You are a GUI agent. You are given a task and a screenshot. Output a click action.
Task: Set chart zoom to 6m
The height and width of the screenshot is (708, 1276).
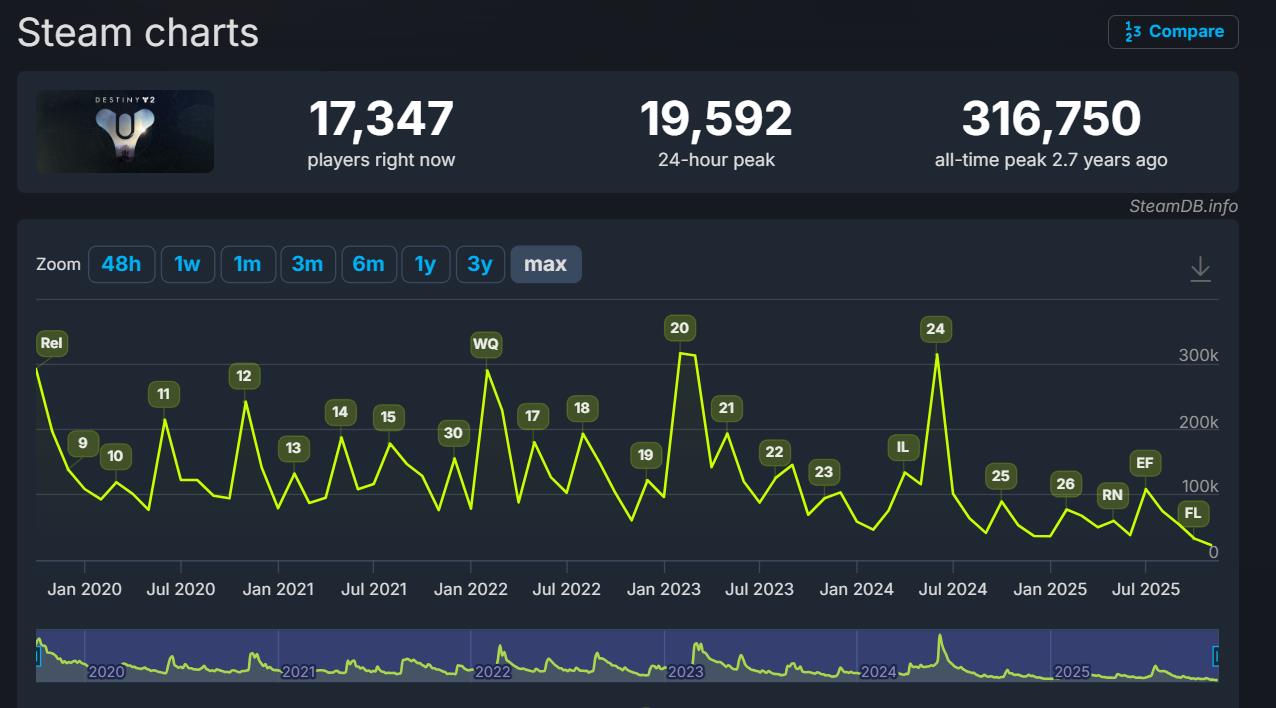[368, 265]
